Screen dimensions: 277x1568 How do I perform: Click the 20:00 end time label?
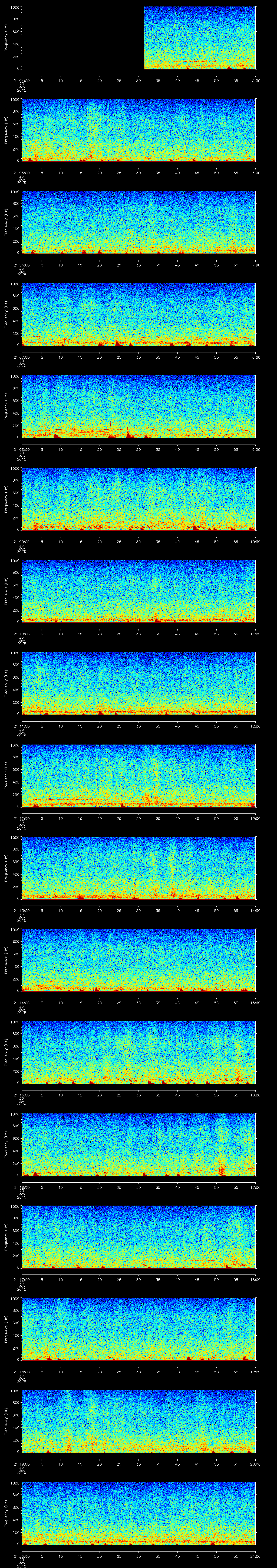click(x=256, y=1463)
